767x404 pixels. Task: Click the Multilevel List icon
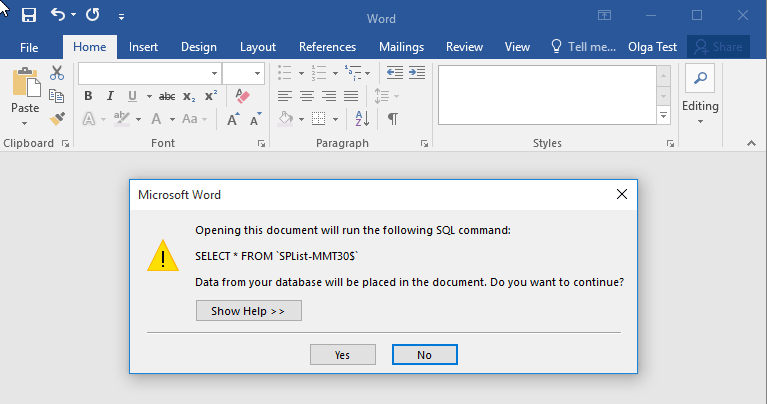pos(353,73)
